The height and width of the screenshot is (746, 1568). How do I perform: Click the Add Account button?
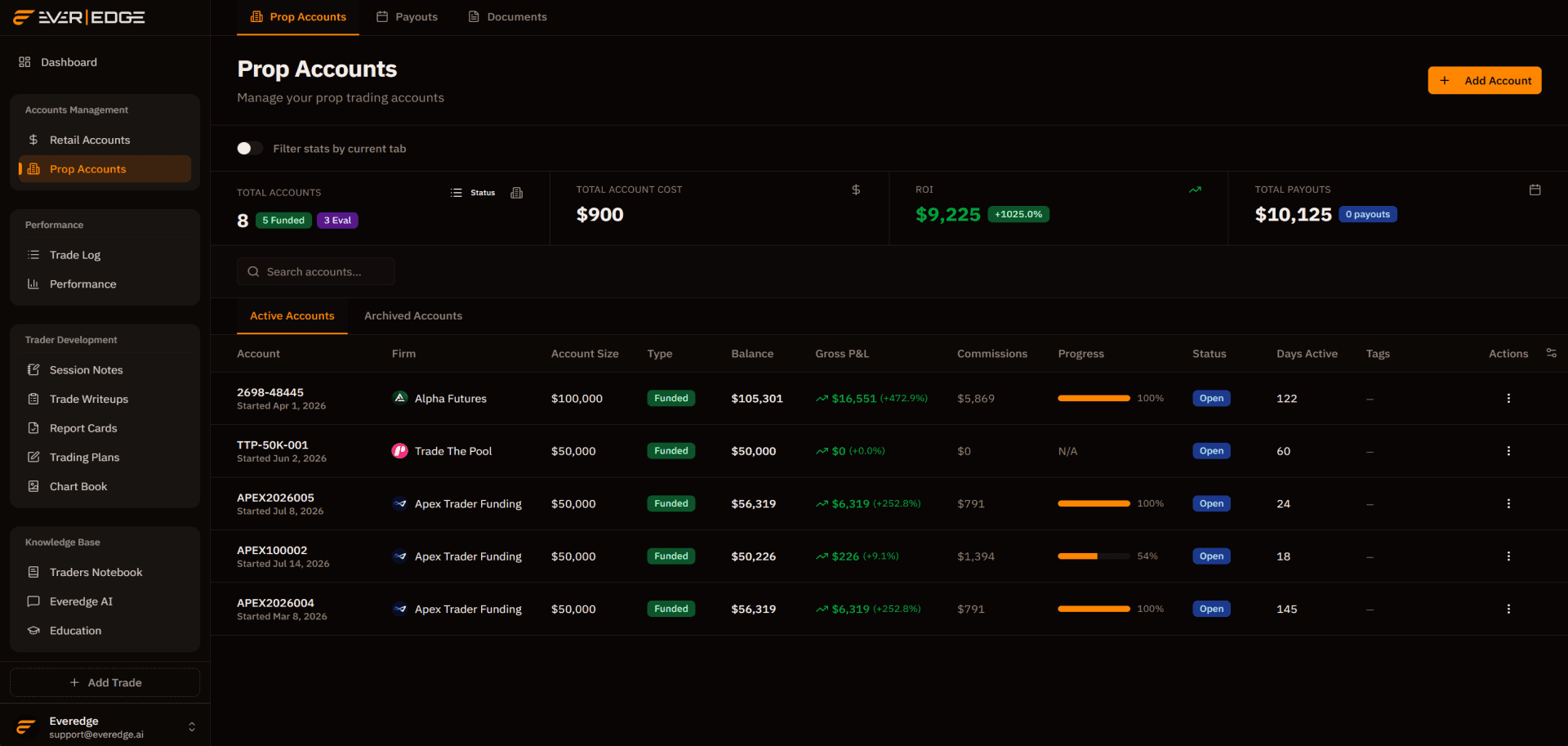[1485, 80]
